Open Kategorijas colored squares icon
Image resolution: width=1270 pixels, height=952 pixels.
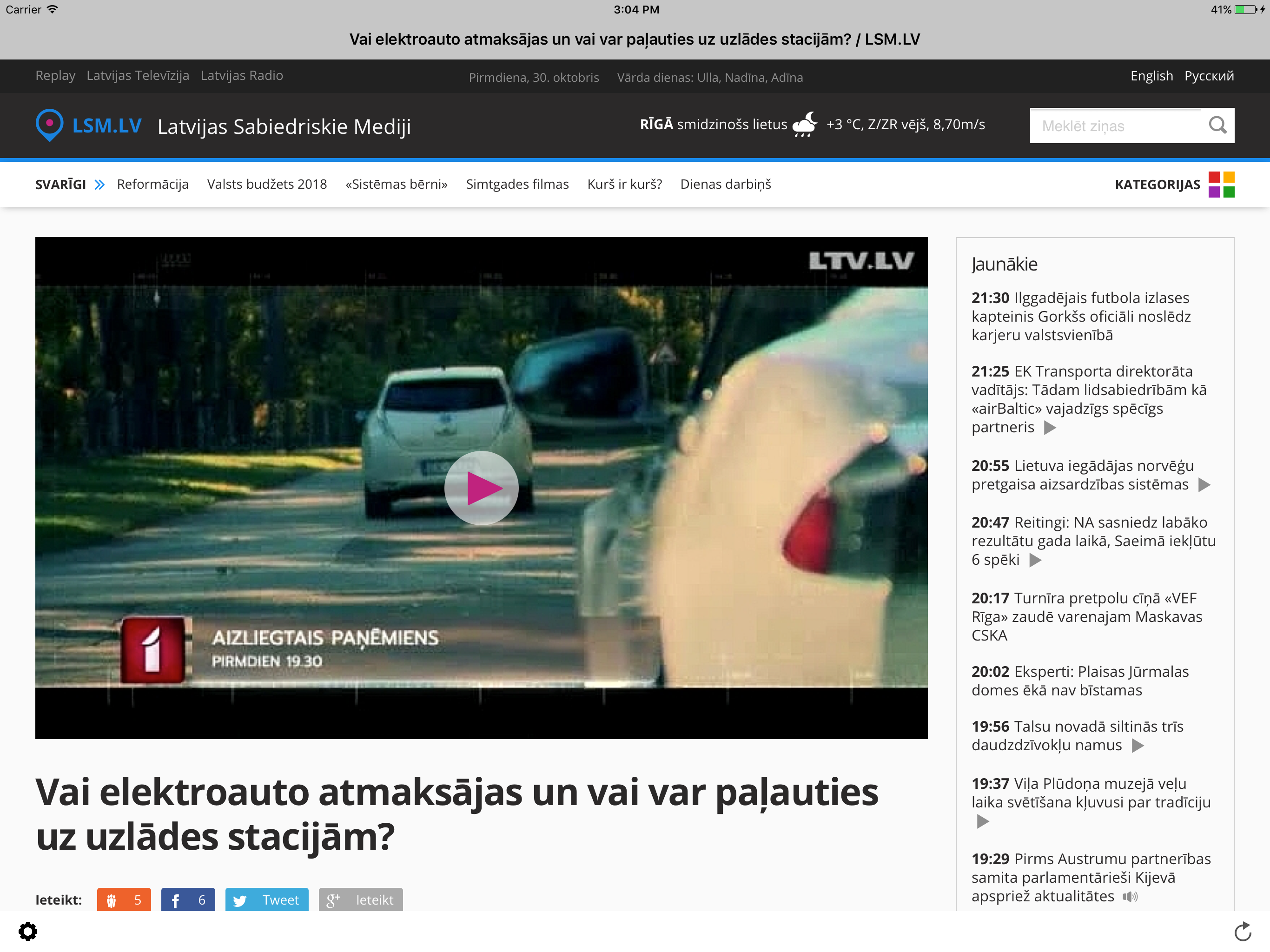1221,185
